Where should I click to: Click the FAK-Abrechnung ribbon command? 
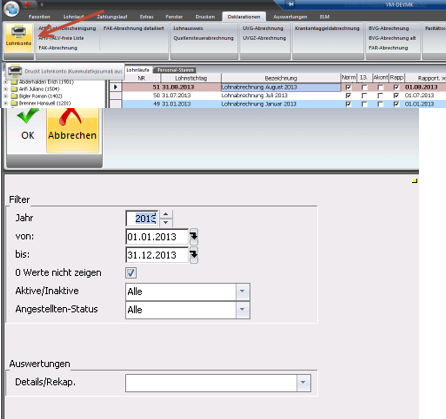tap(58, 48)
